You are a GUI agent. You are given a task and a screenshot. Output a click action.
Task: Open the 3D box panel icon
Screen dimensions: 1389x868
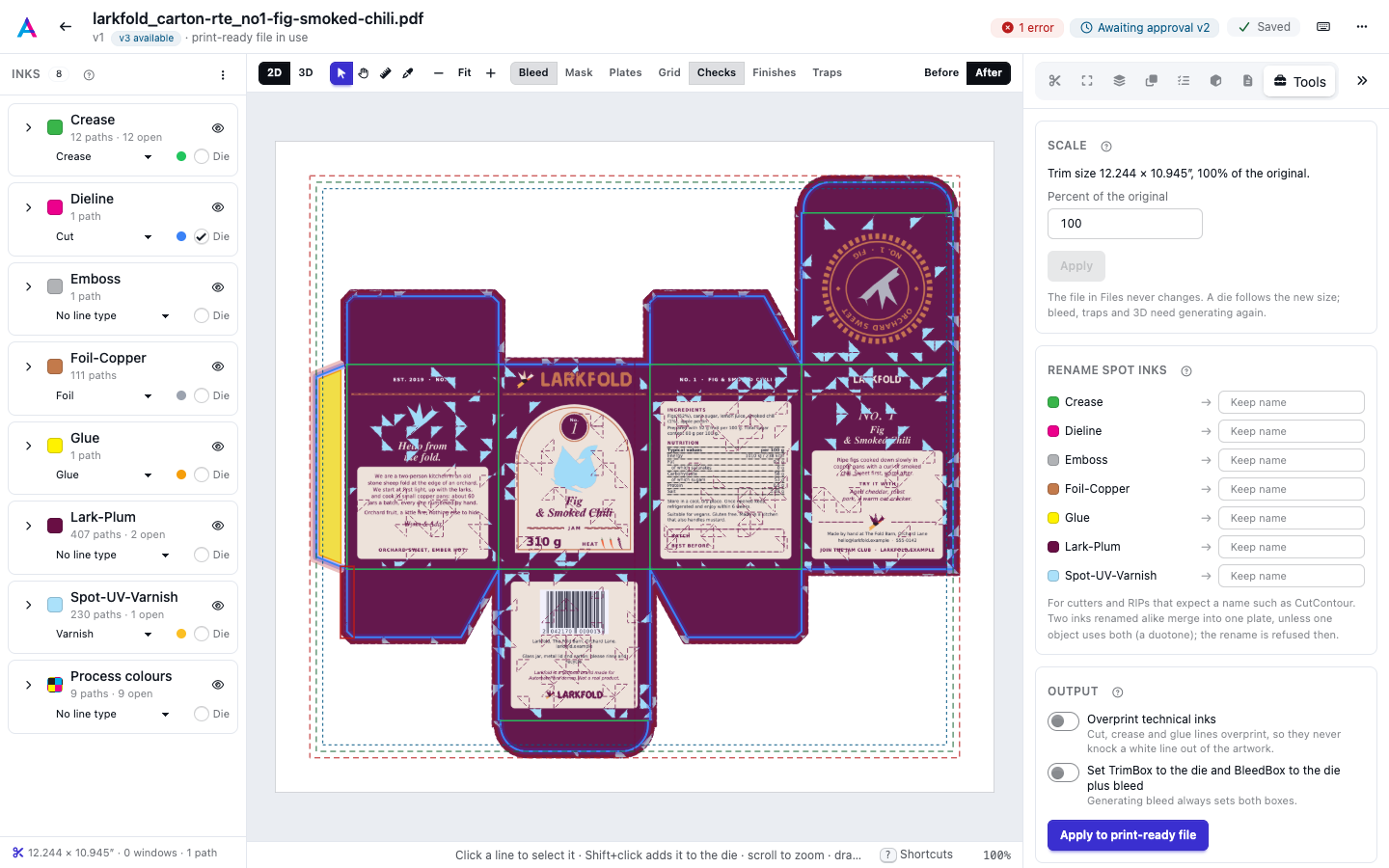click(x=1215, y=81)
